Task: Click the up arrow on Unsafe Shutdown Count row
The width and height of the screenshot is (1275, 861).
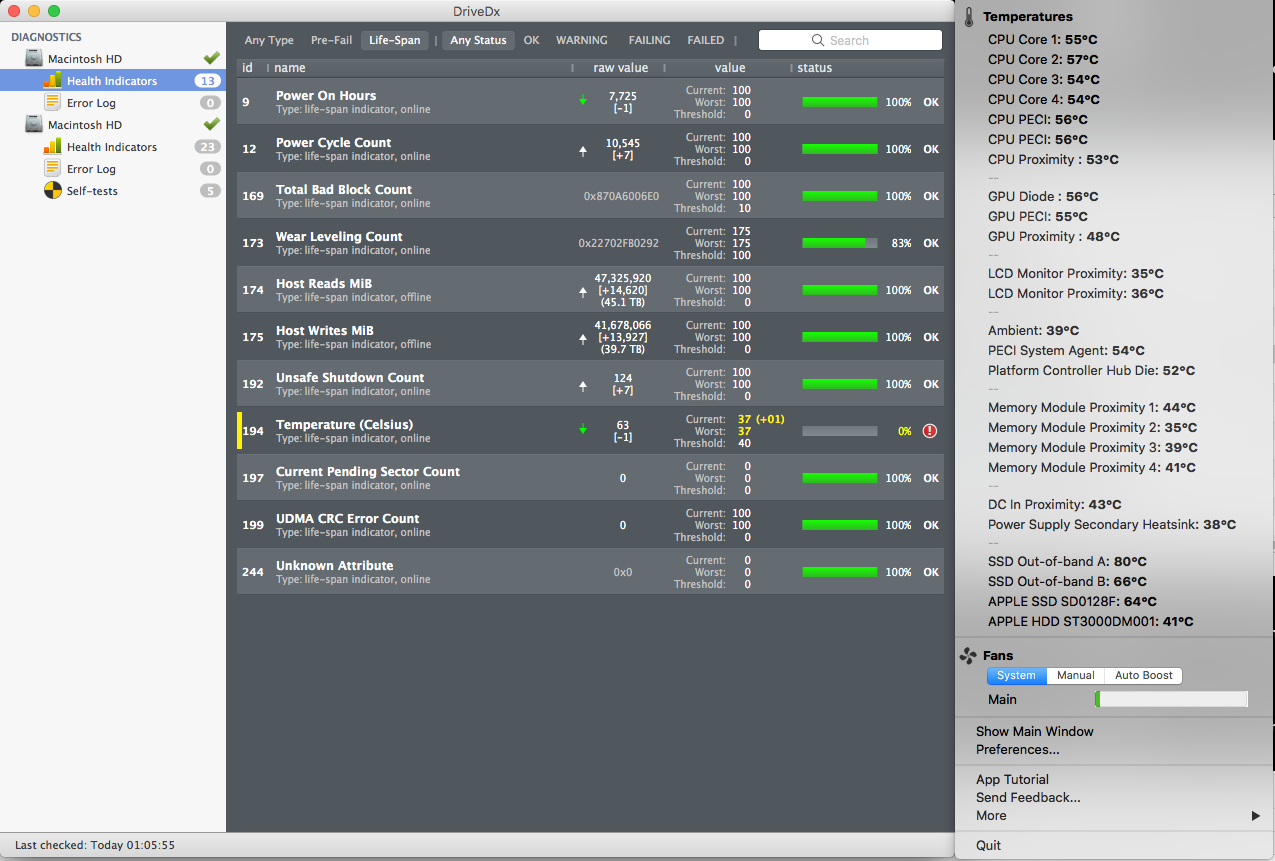Action: [583, 385]
